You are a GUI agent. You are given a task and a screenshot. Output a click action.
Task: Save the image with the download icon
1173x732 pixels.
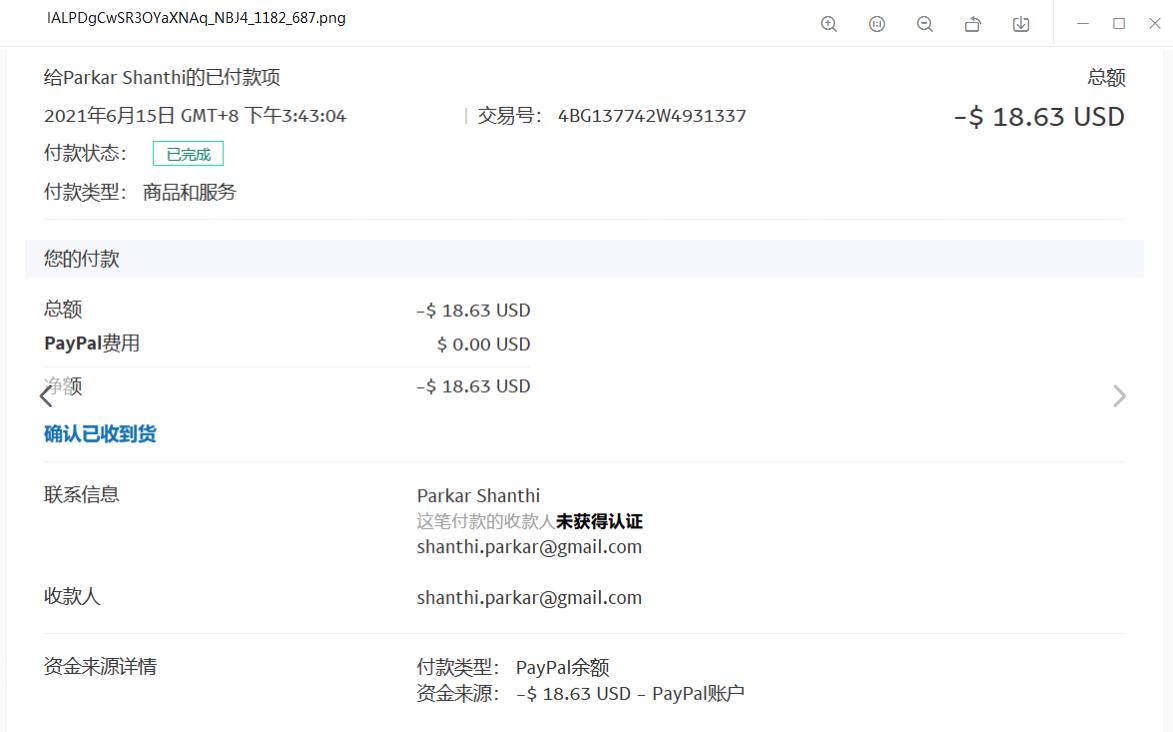click(1021, 24)
